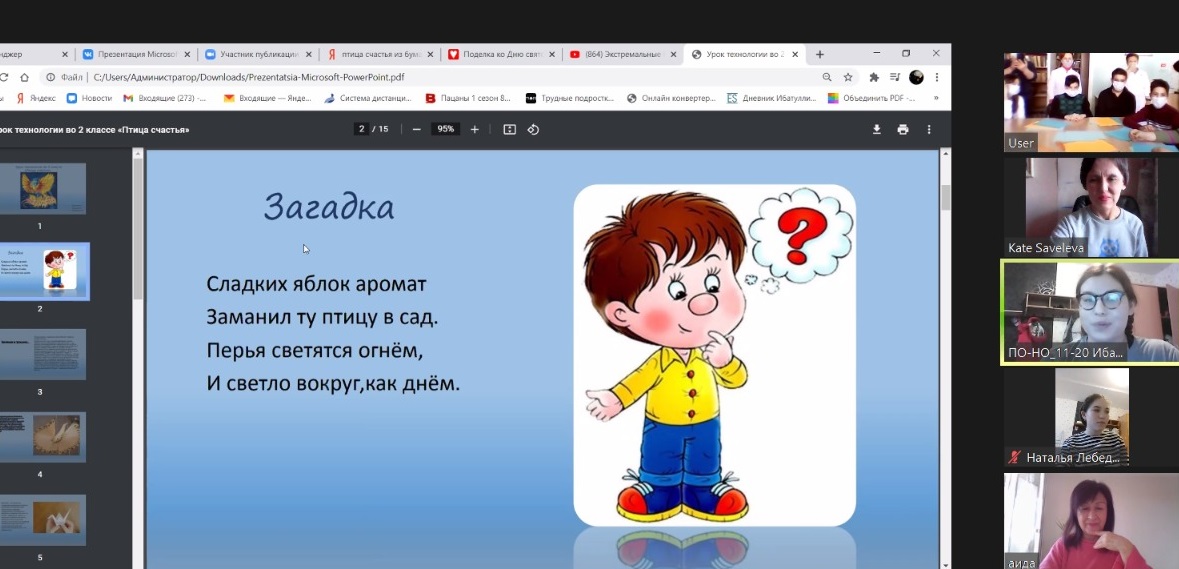The image size is (1179, 569).
Task: Click the fit to page icon
Action: click(x=509, y=129)
